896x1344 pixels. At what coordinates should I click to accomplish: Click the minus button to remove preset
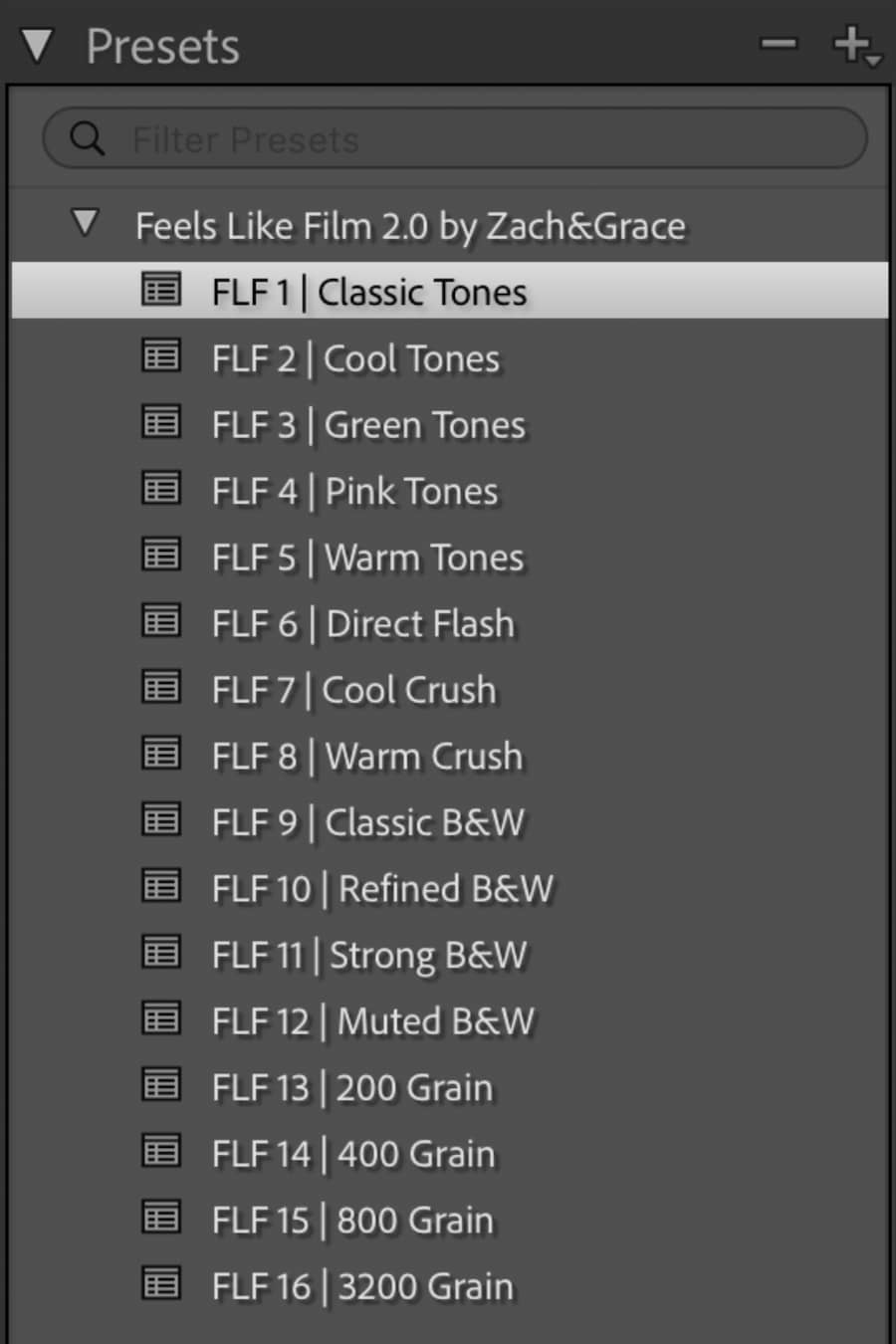pos(779,44)
